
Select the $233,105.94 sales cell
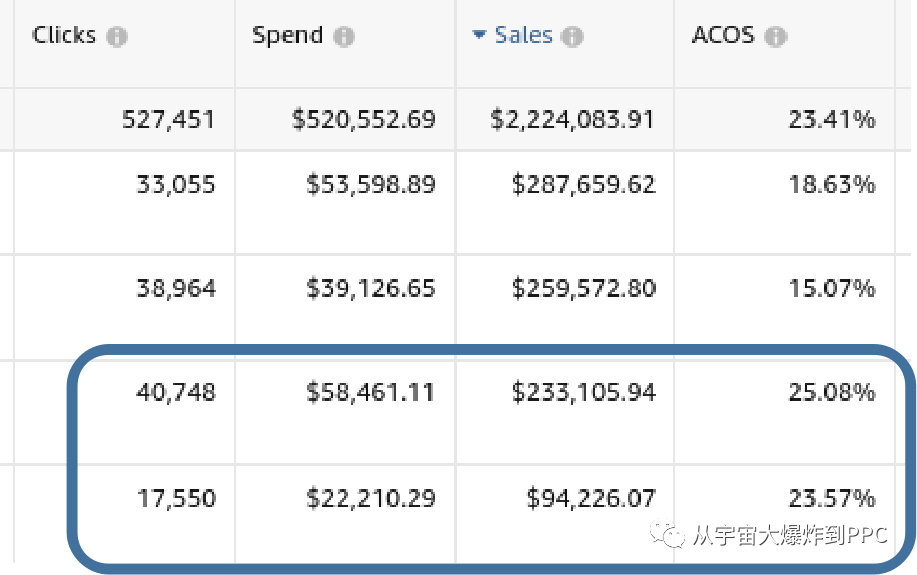[584, 393]
